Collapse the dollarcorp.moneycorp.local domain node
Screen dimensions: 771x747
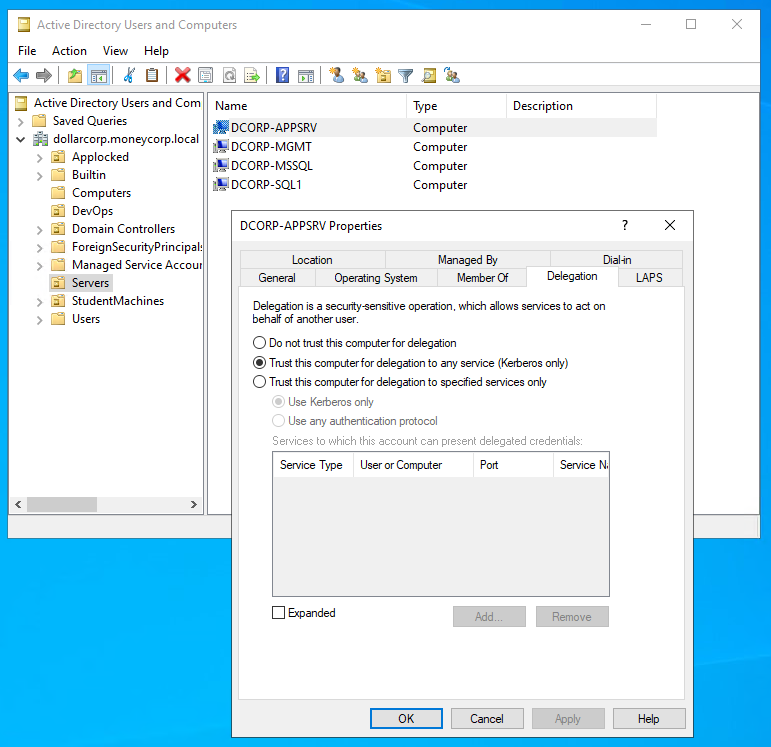click(x=21, y=139)
